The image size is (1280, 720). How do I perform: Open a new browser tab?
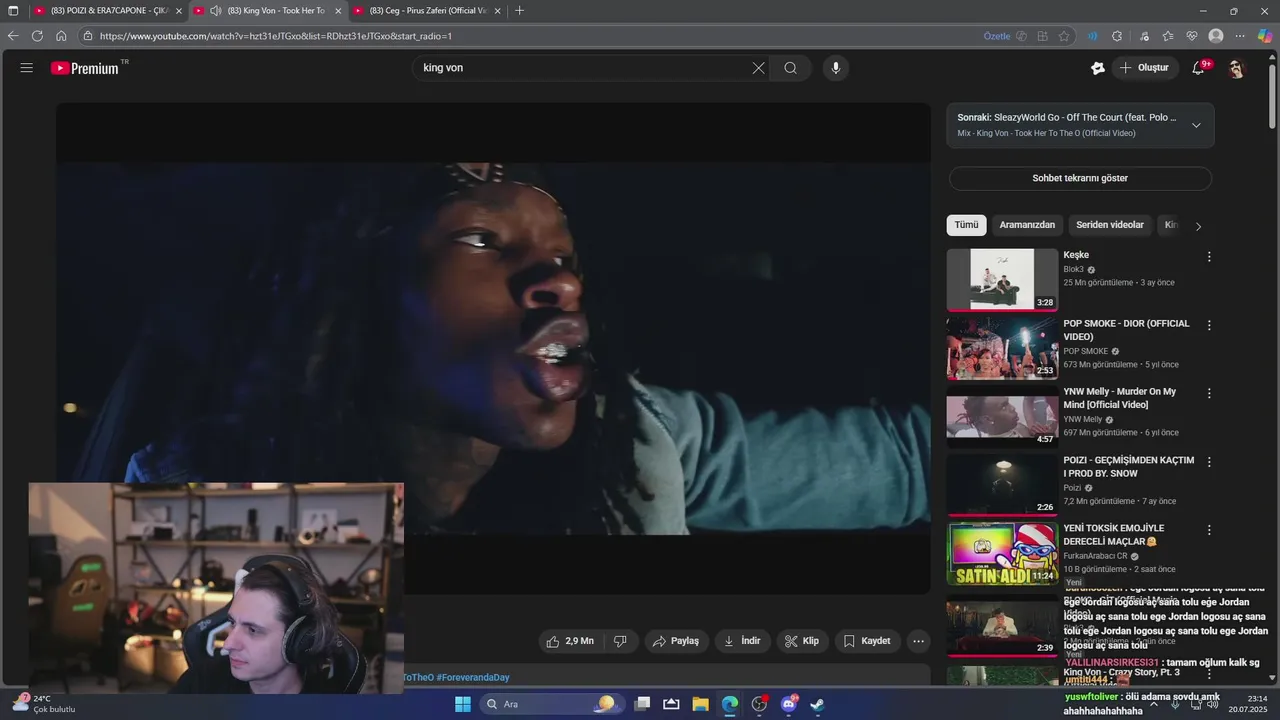coord(519,10)
